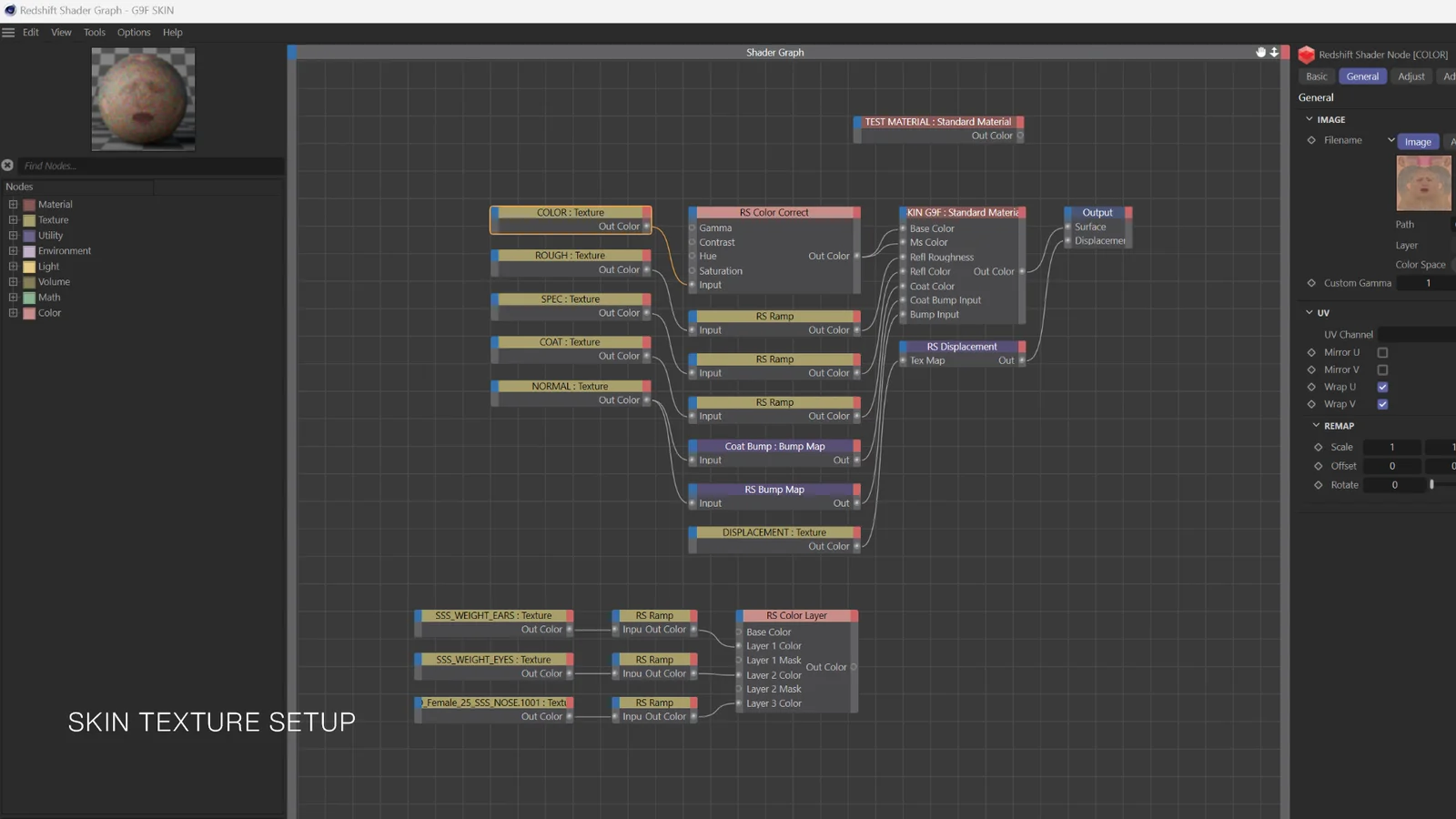Click the Rotate slider handle
The width and height of the screenshot is (1456, 819).
click(1431, 485)
